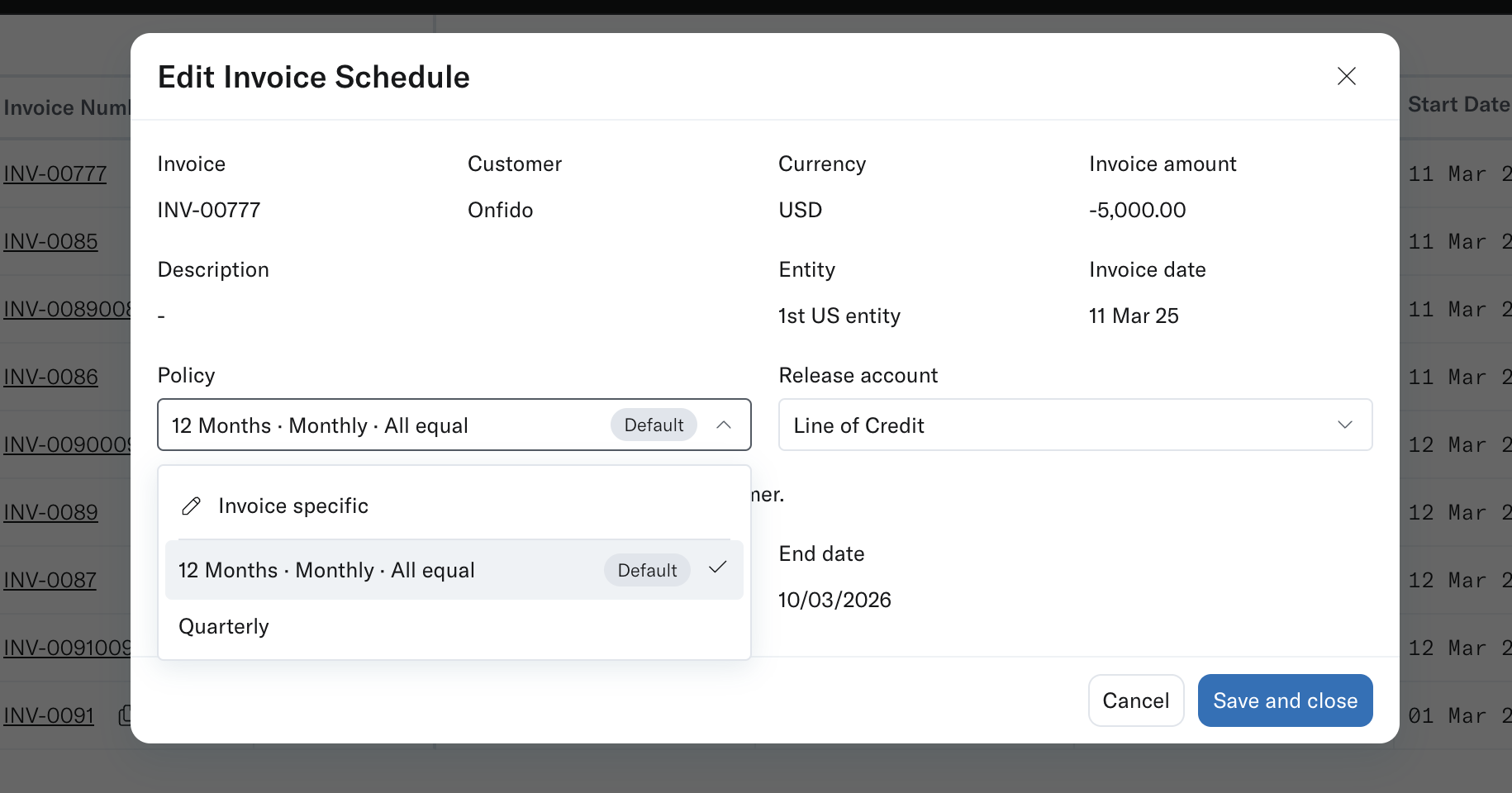Image resolution: width=1512 pixels, height=793 pixels.
Task: Close the Edit Invoice Schedule dialog
Action: pos(1346,76)
